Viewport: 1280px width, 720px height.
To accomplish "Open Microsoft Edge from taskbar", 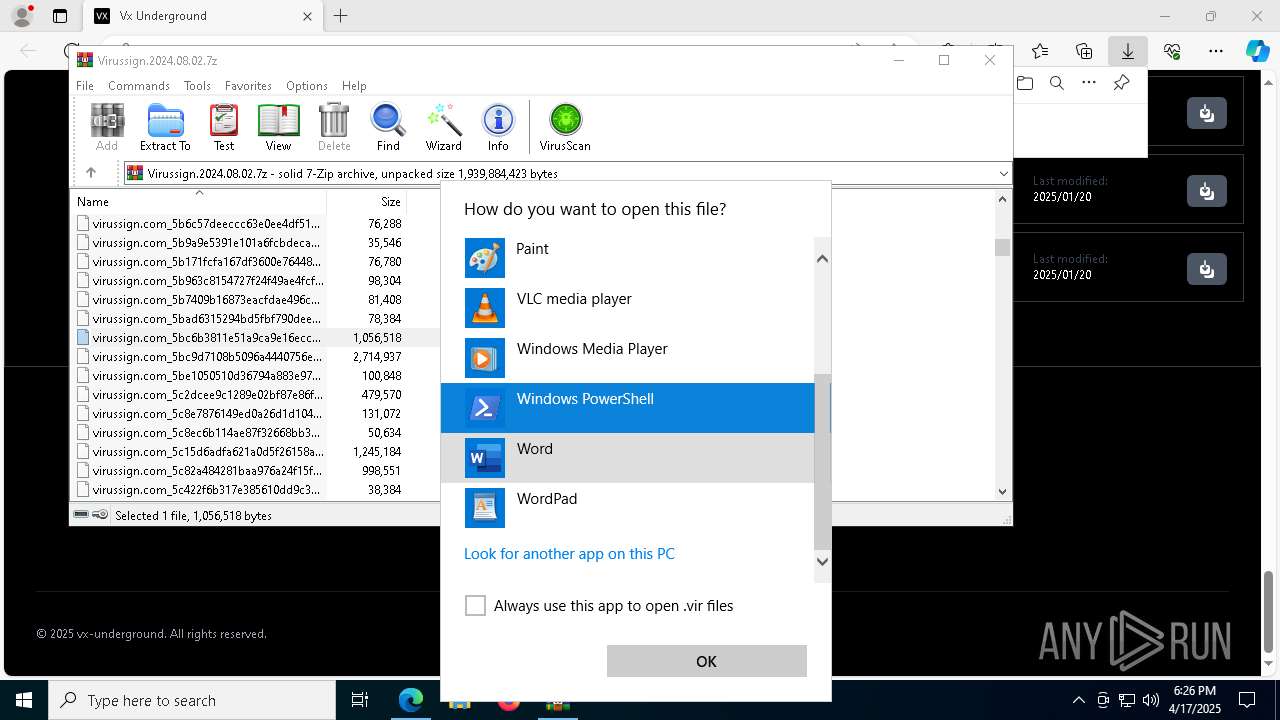I will [x=411, y=700].
